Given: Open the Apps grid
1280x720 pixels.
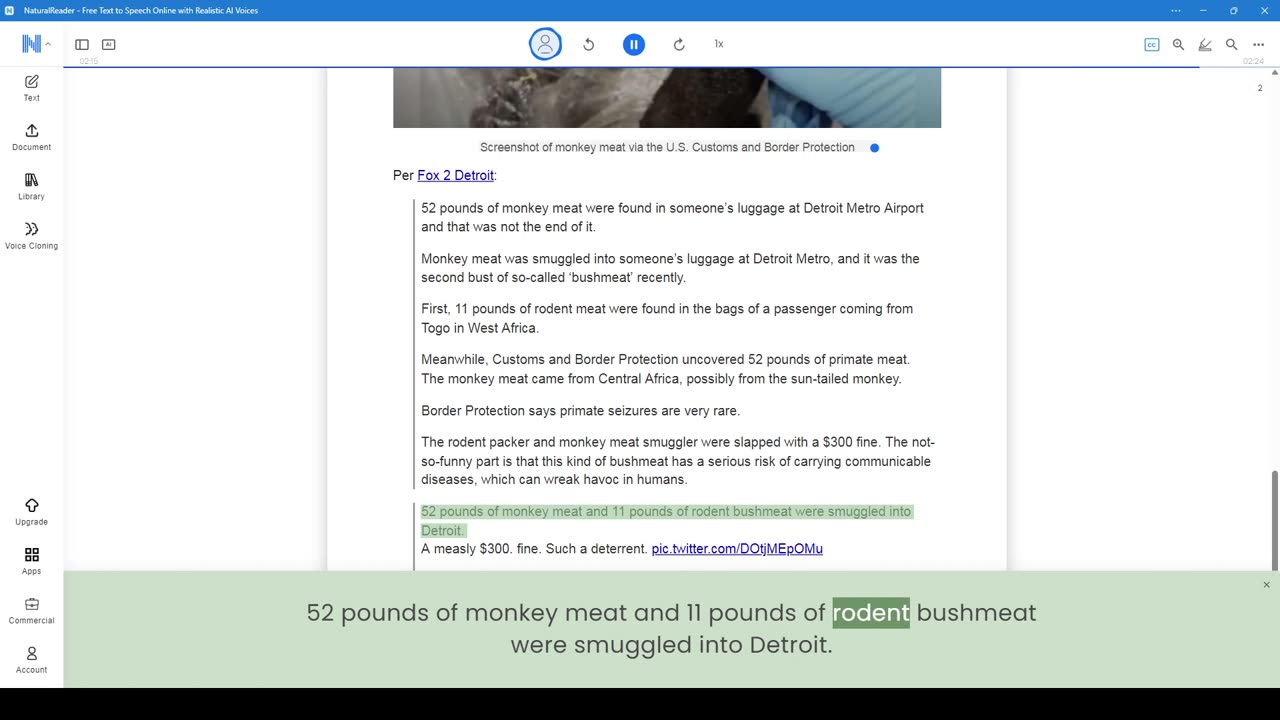Looking at the screenshot, I should point(32,561).
